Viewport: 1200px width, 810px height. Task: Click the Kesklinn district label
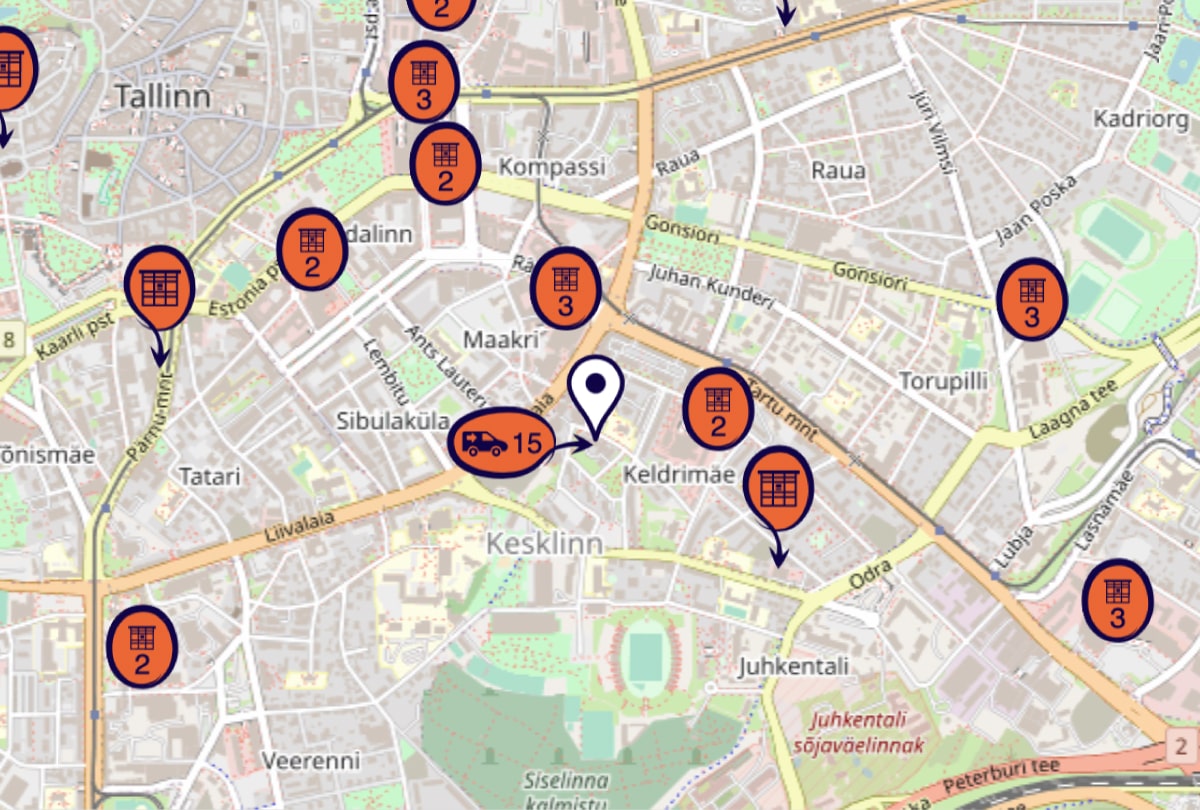(x=545, y=543)
